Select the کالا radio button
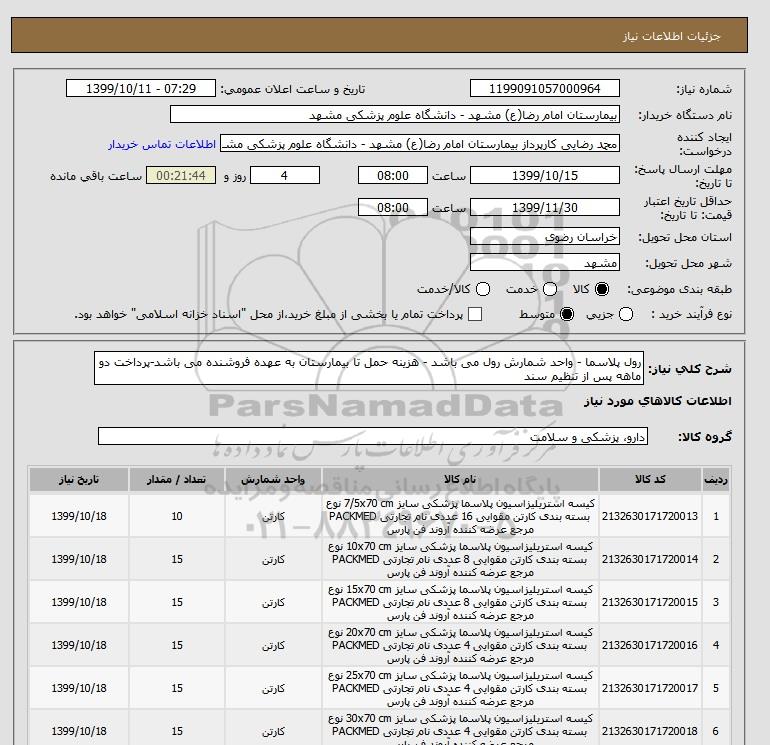The image size is (770, 745). tap(602, 289)
